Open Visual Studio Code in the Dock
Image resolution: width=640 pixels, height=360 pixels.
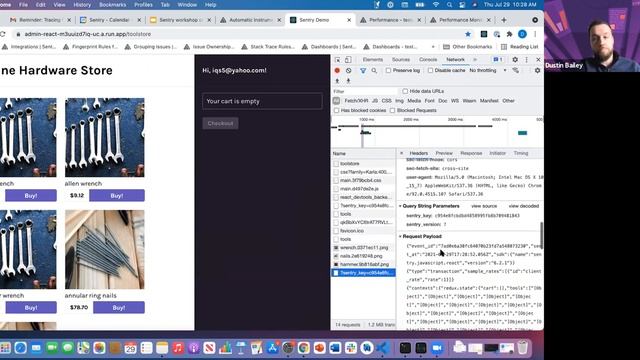(382, 348)
